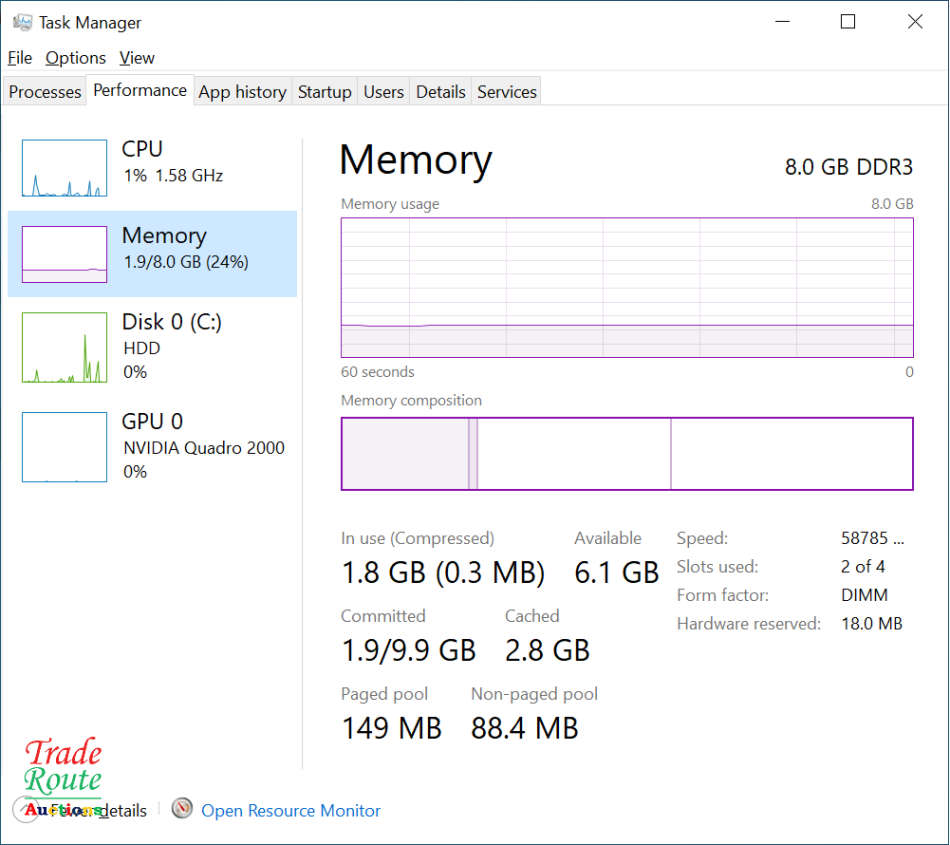Click the large Memory usage graph
This screenshot has height=845, width=950.
pyautogui.click(x=627, y=287)
